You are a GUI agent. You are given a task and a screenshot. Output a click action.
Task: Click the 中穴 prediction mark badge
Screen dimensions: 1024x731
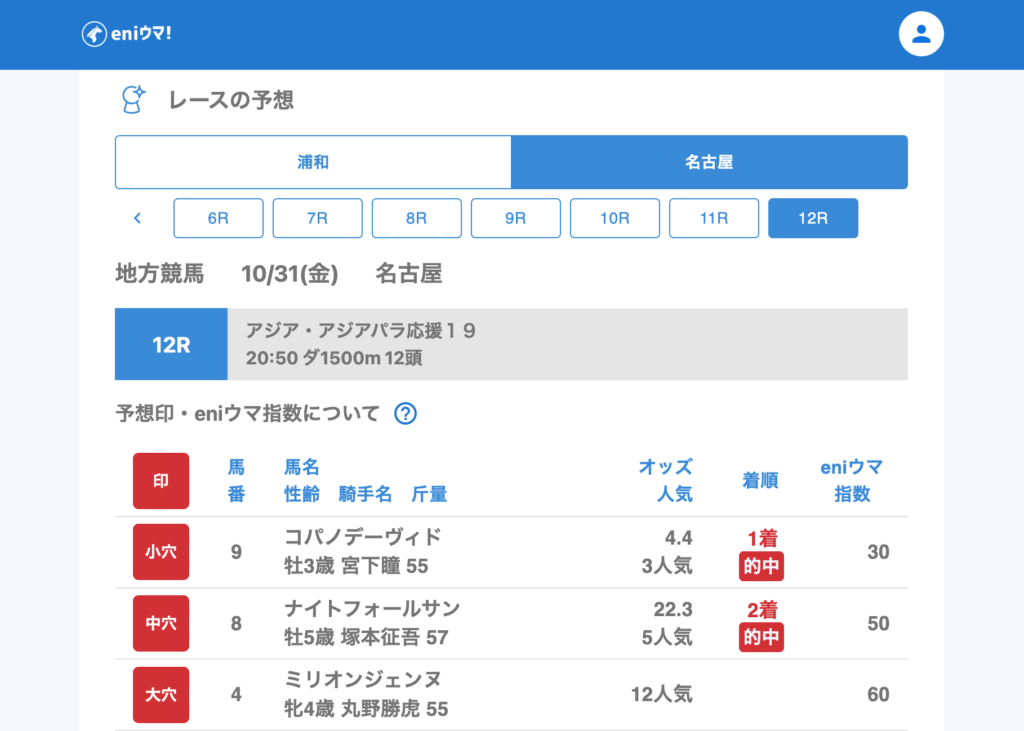pyautogui.click(x=161, y=623)
